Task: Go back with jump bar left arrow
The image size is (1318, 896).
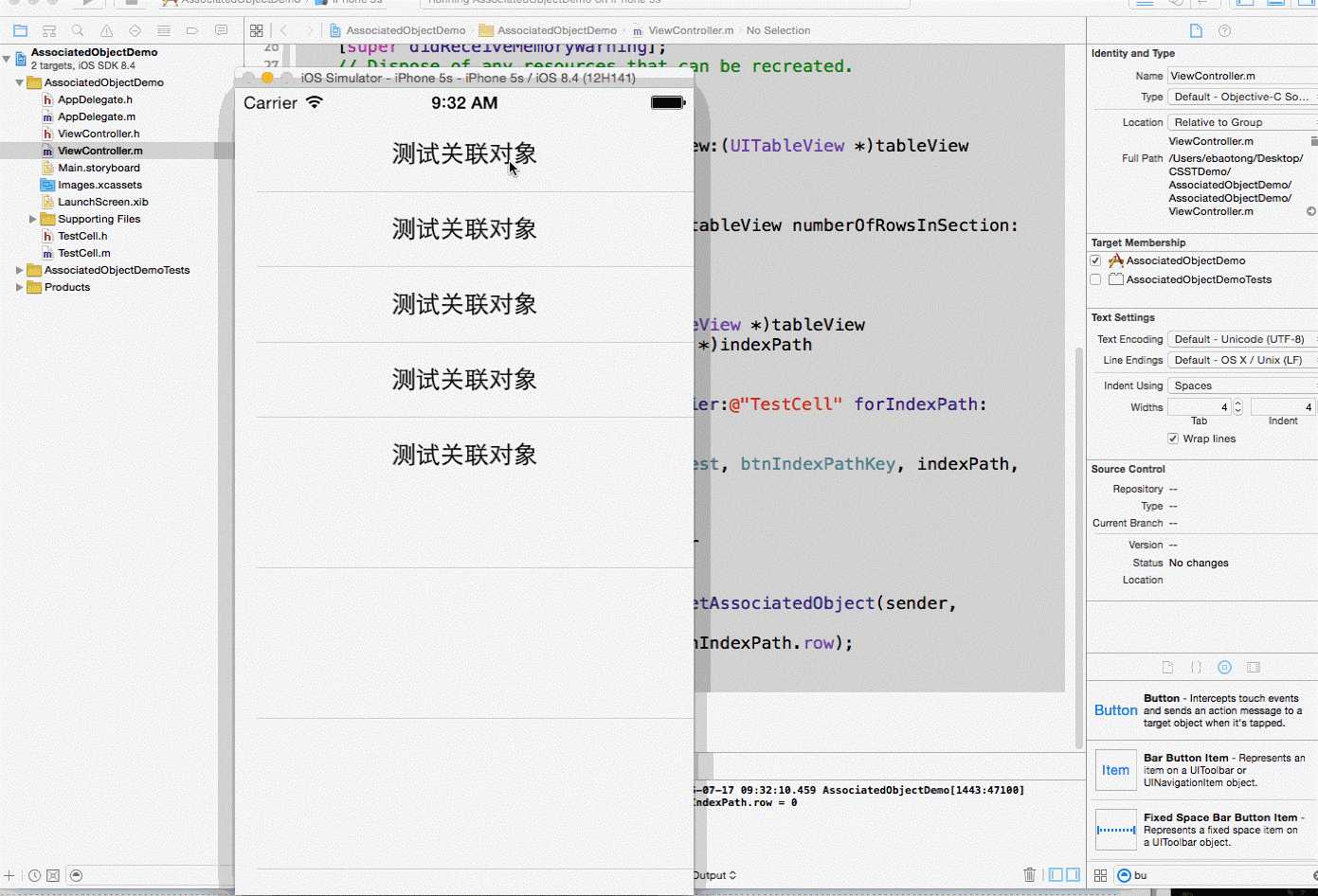Action: tap(283, 30)
